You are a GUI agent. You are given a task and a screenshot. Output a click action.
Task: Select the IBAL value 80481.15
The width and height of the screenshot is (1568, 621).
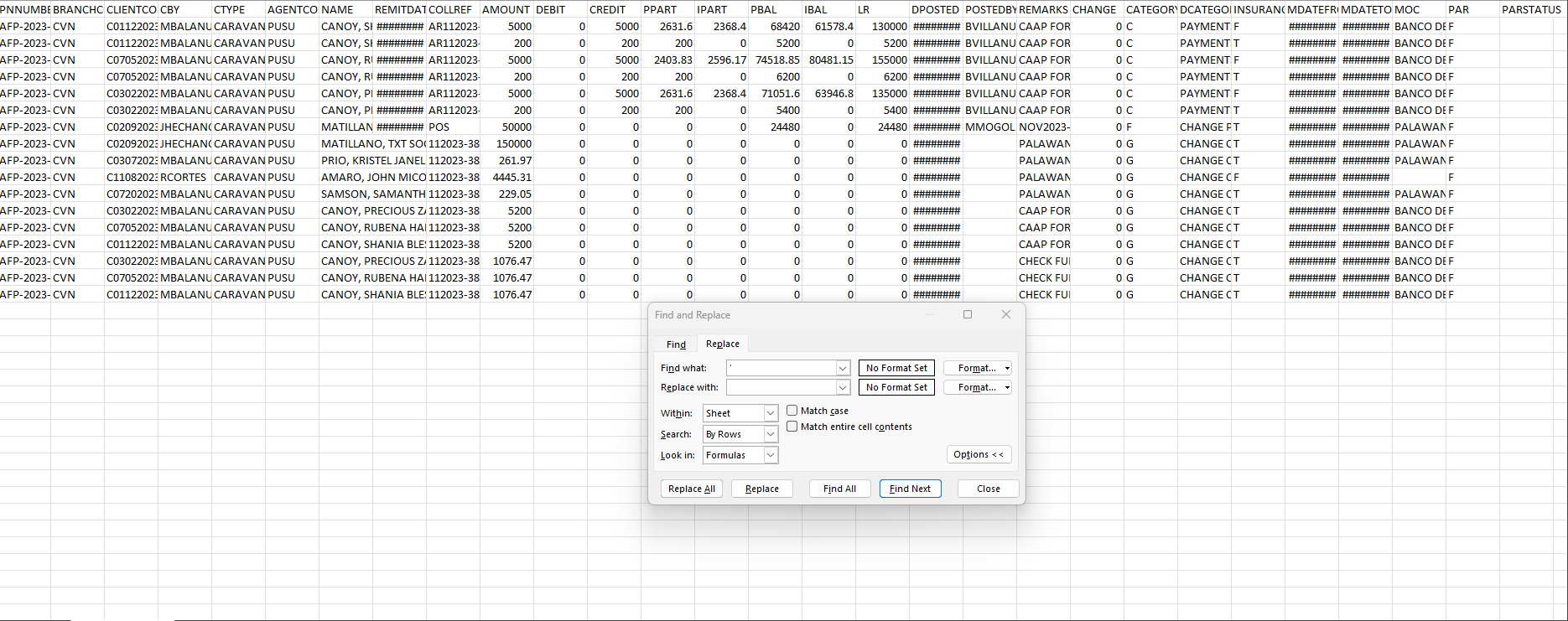click(828, 60)
